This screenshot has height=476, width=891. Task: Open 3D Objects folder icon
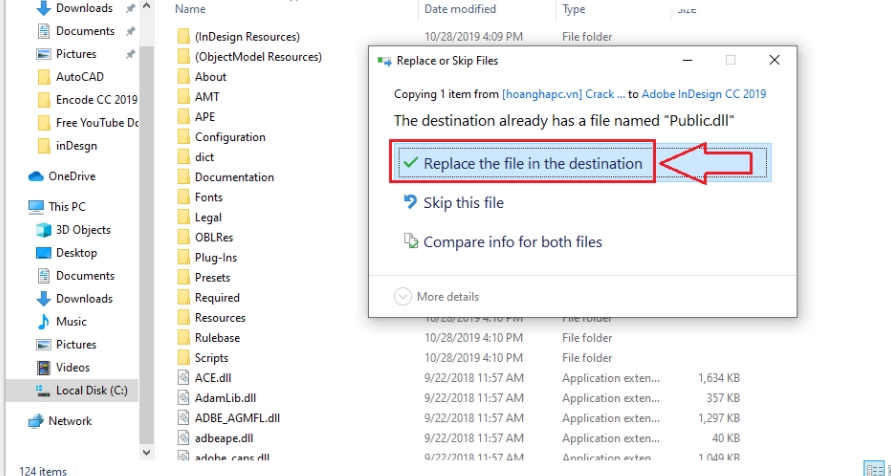44,229
